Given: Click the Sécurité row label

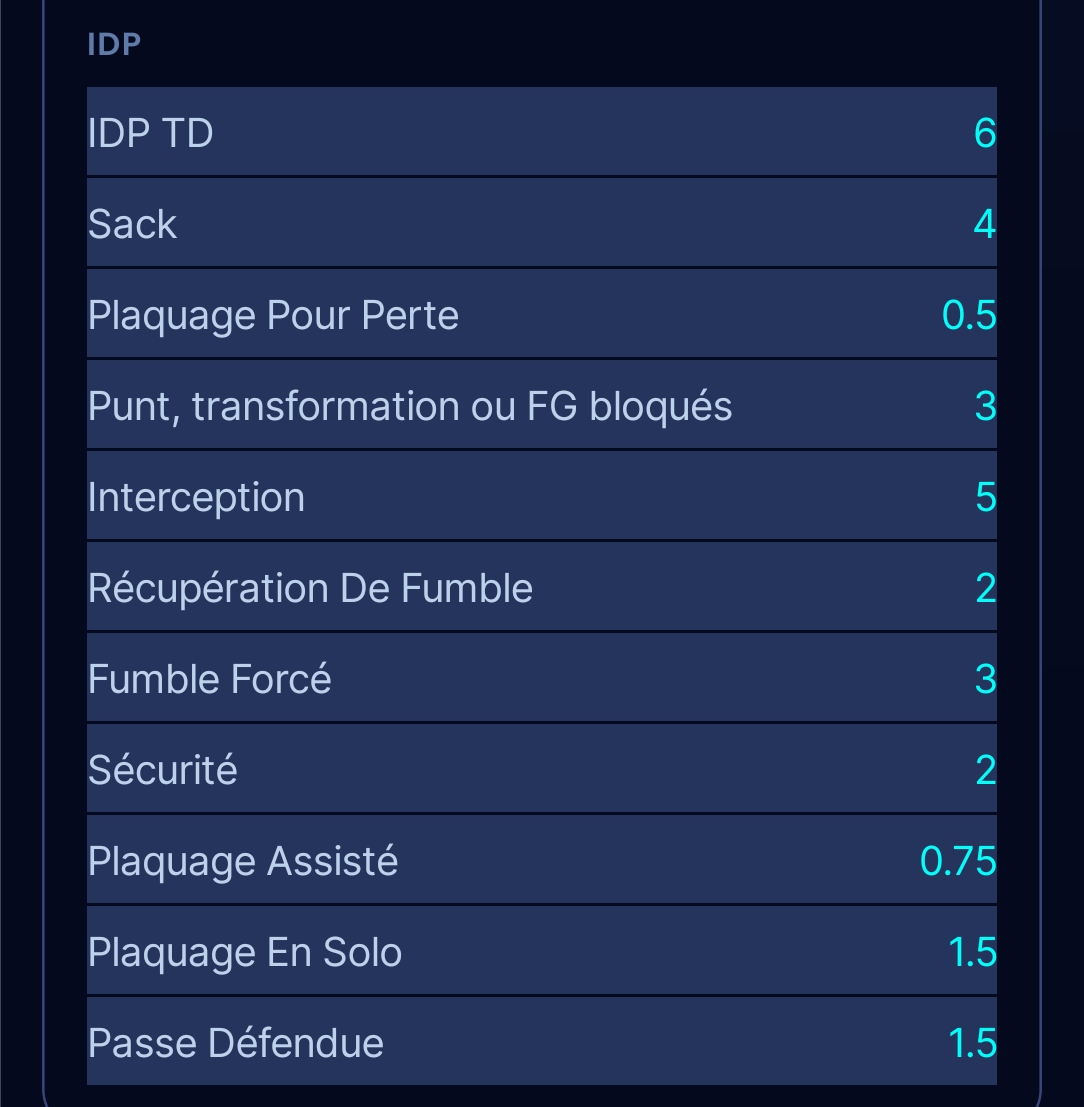Looking at the screenshot, I should coord(163,770).
